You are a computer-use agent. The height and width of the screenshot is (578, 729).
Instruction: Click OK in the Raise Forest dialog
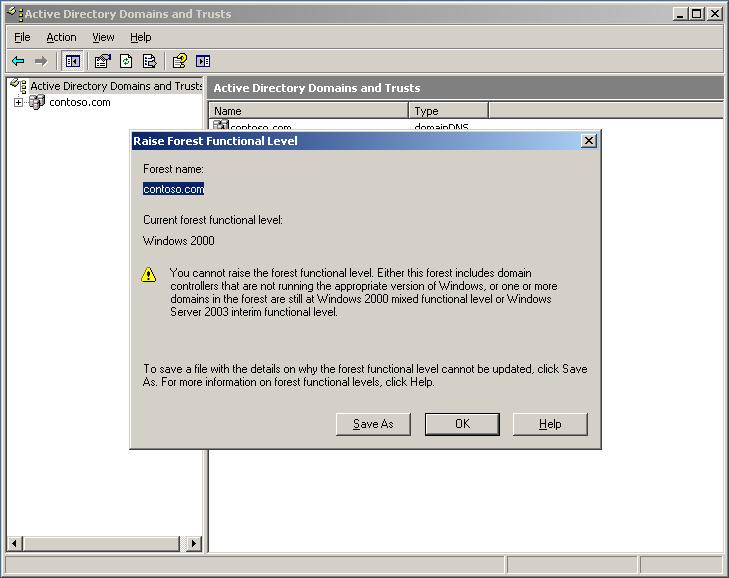(463, 424)
